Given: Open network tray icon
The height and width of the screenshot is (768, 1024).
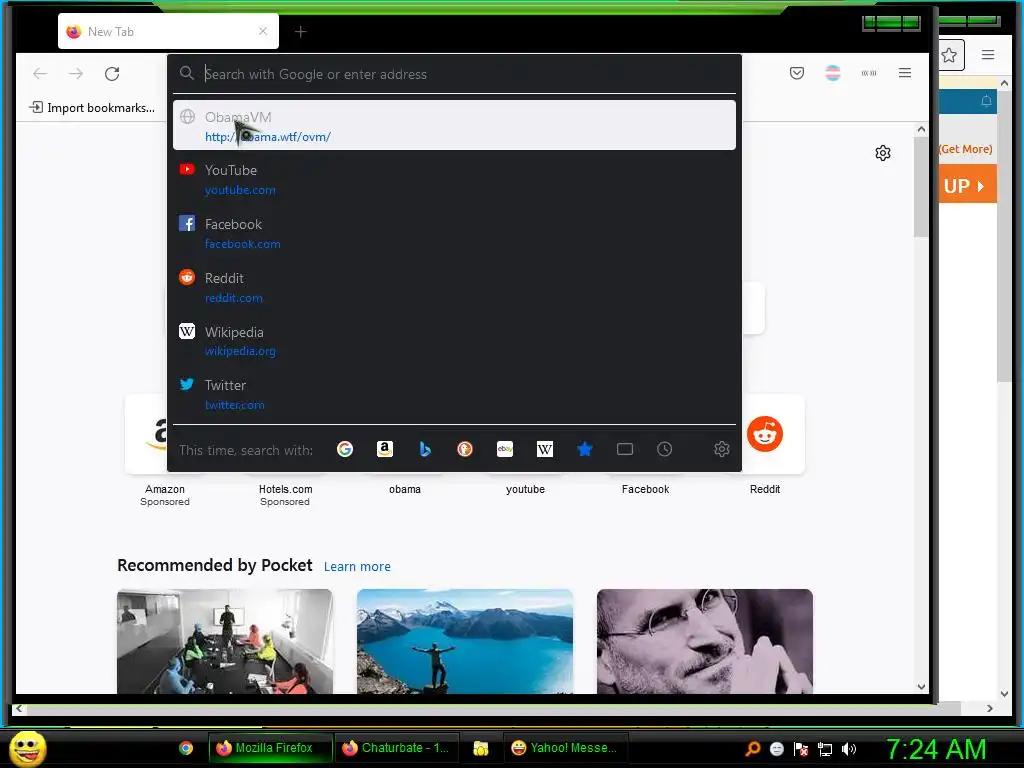Looking at the screenshot, I should (x=825, y=749).
